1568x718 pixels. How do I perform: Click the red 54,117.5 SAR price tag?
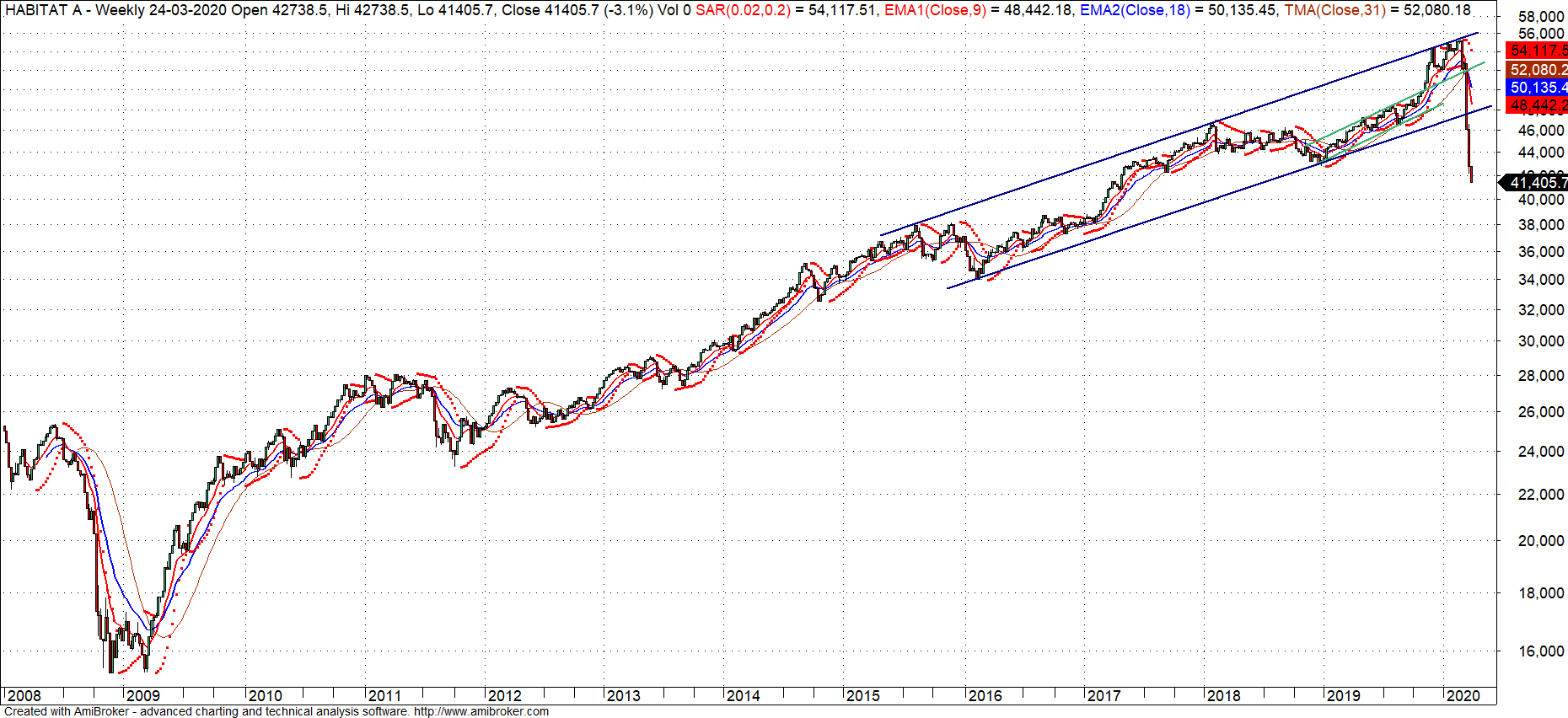coord(1537,51)
